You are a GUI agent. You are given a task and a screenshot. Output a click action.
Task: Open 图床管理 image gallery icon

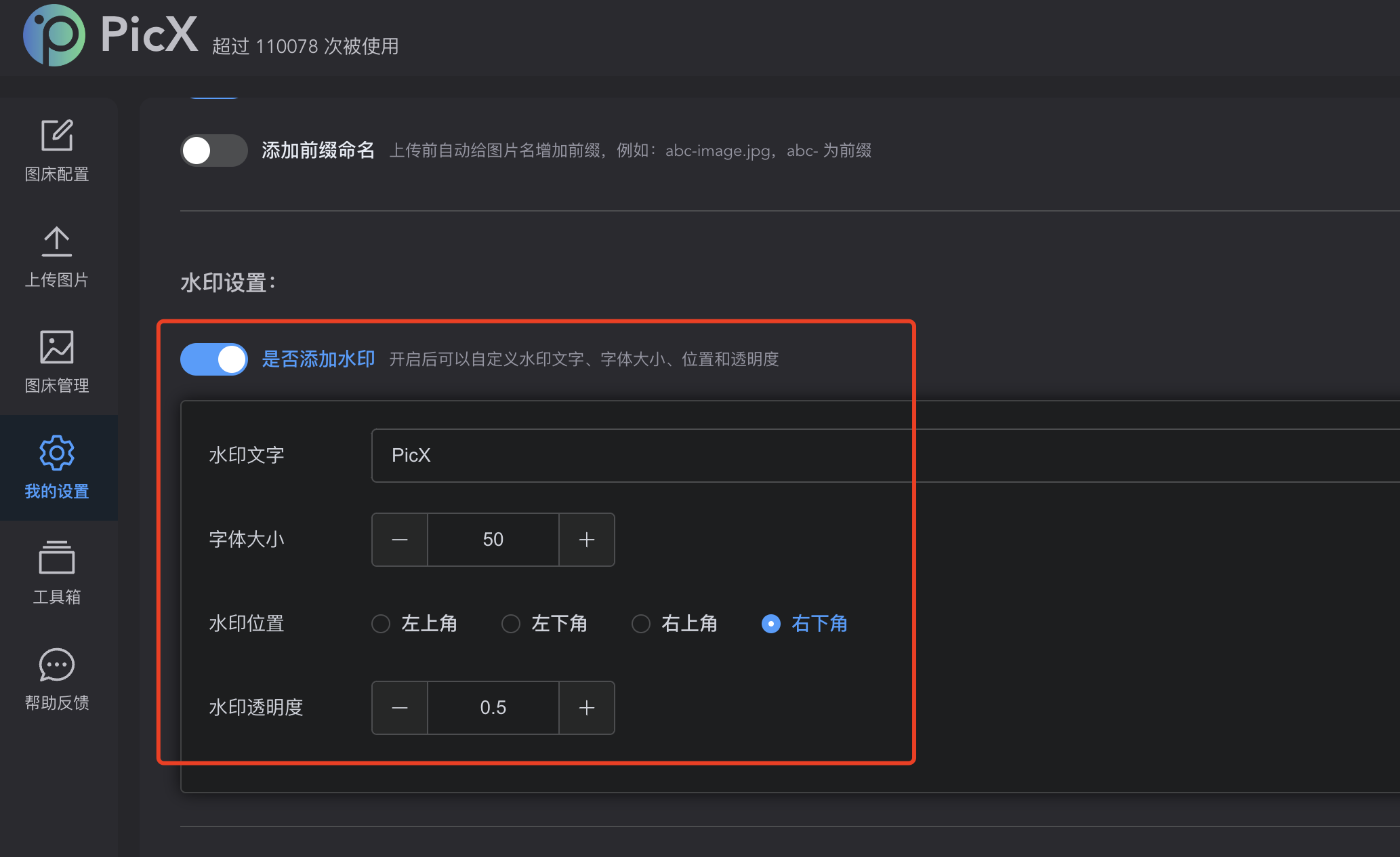click(57, 348)
